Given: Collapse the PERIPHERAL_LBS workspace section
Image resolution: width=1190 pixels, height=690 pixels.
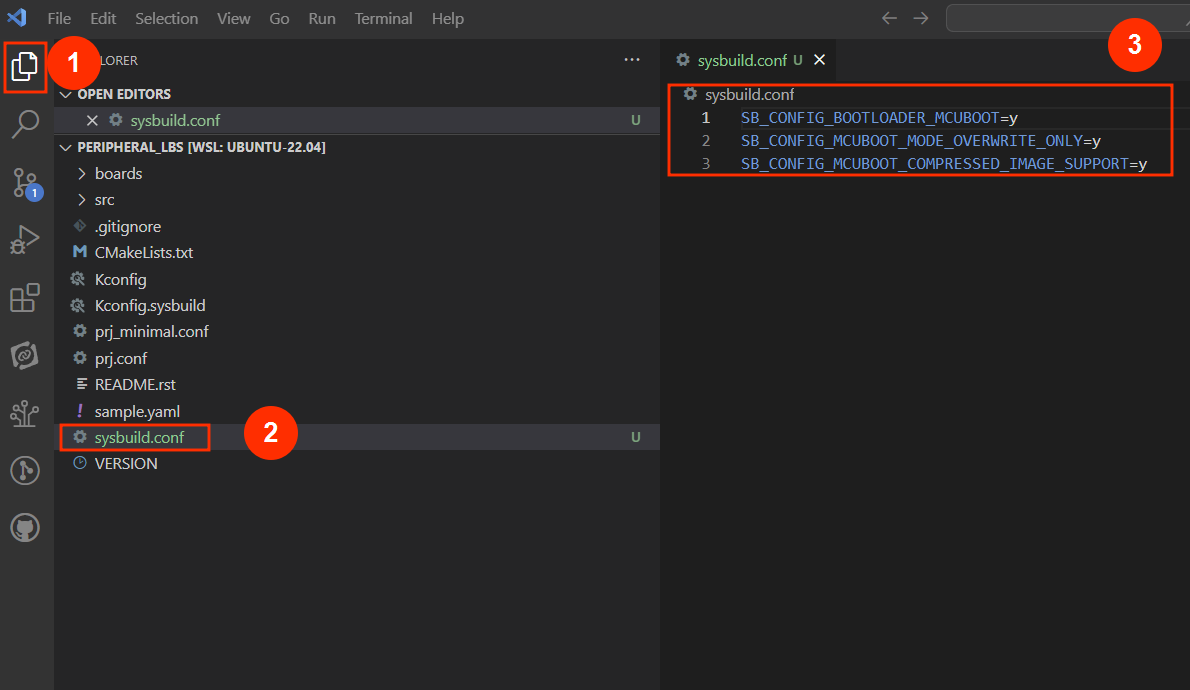Looking at the screenshot, I should (x=67, y=147).
